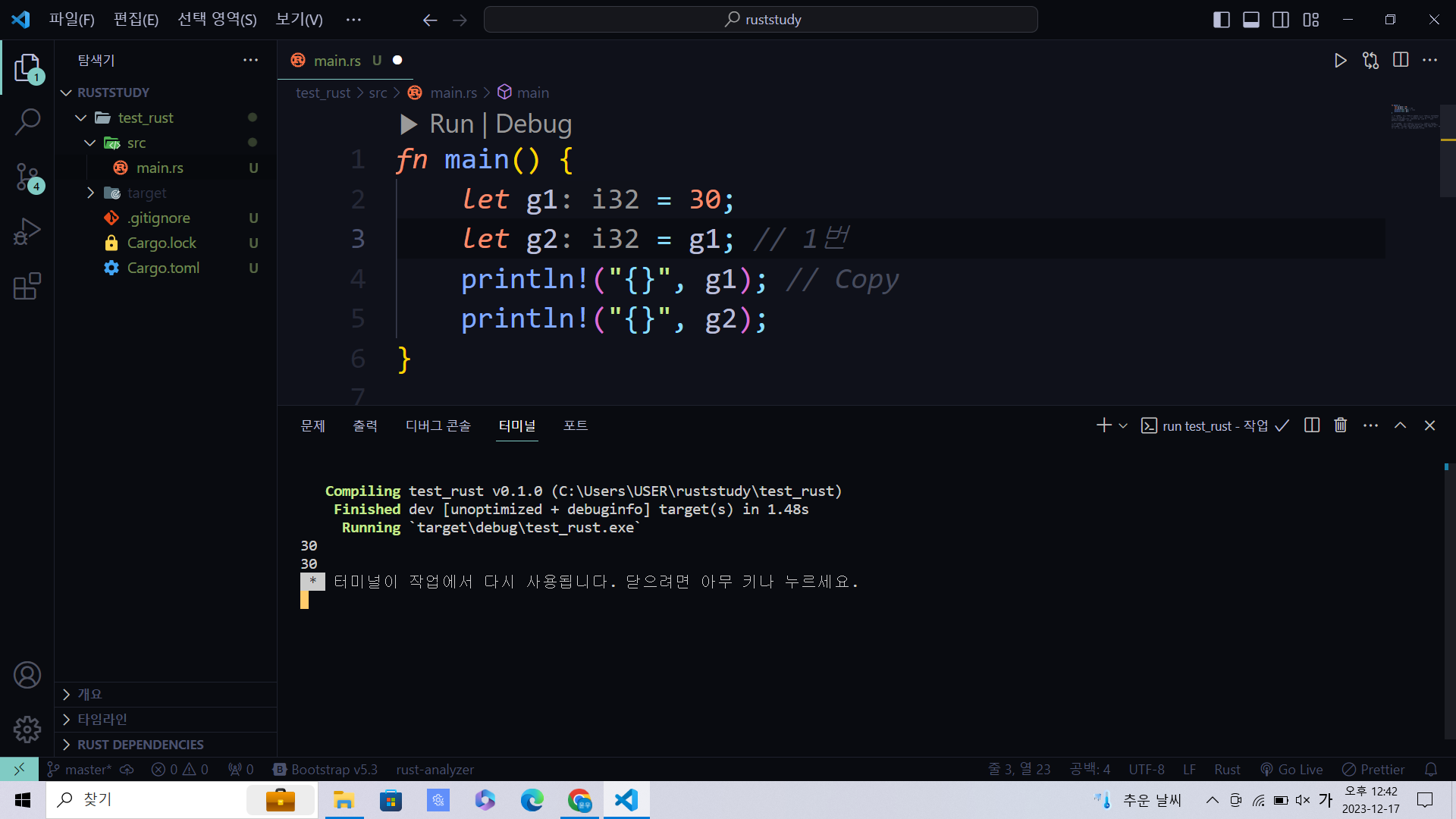Expand the RUST DEPENDENCIES section

click(x=140, y=745)
